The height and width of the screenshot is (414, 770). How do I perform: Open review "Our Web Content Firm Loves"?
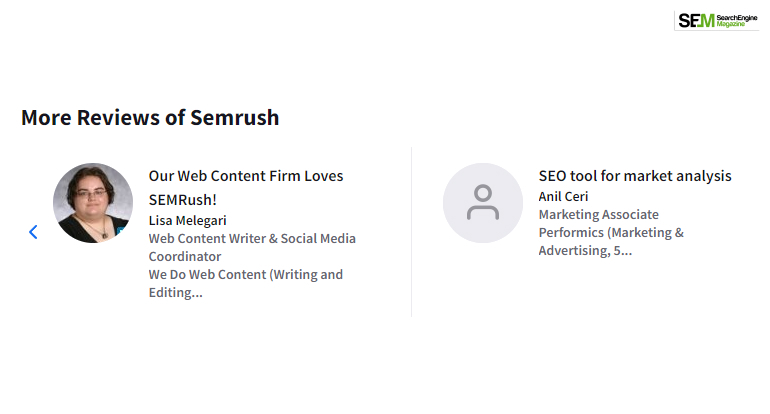pos(246,176)
